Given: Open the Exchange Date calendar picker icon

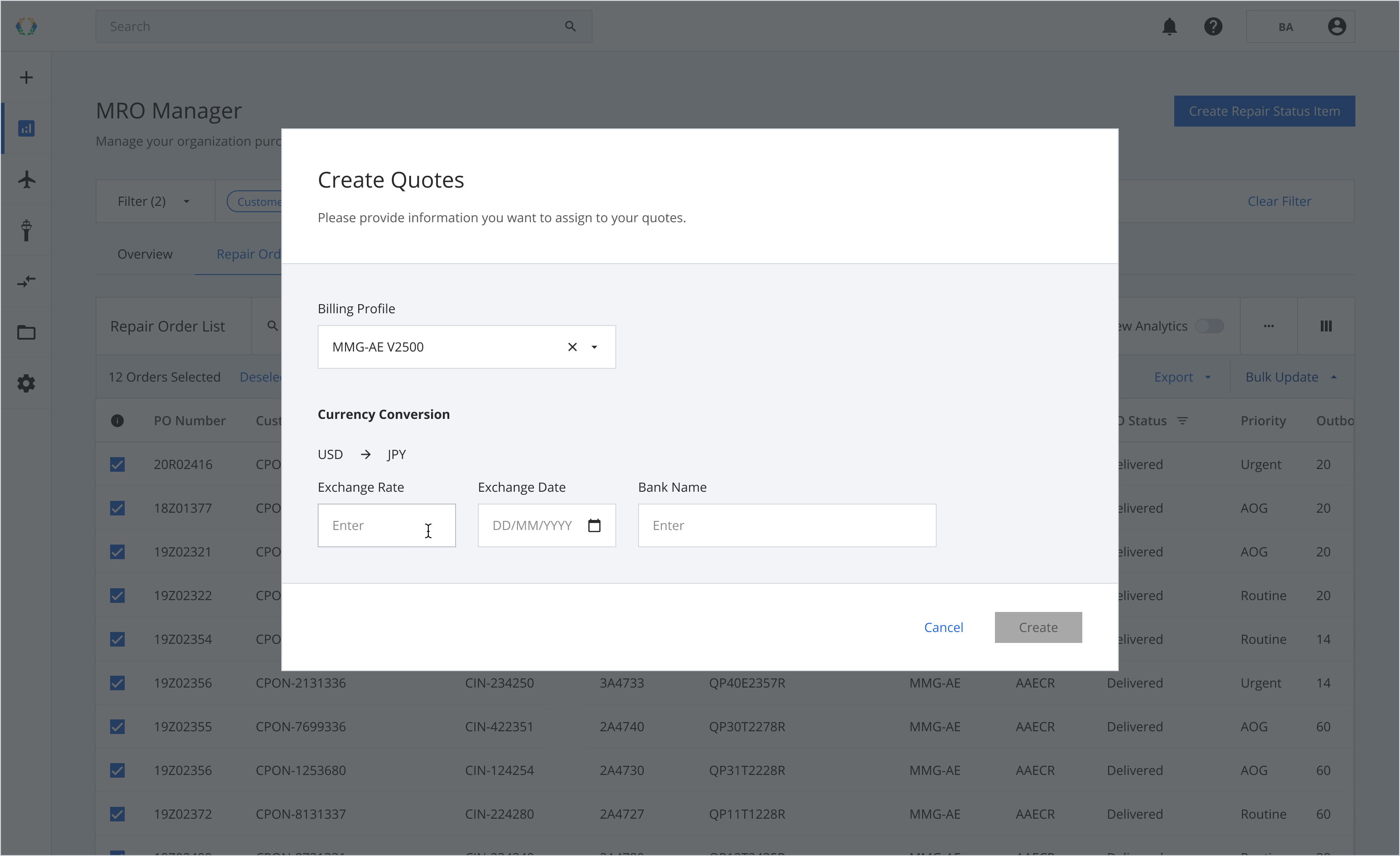Looking at the screenshot, I should [x=594, y=525].
